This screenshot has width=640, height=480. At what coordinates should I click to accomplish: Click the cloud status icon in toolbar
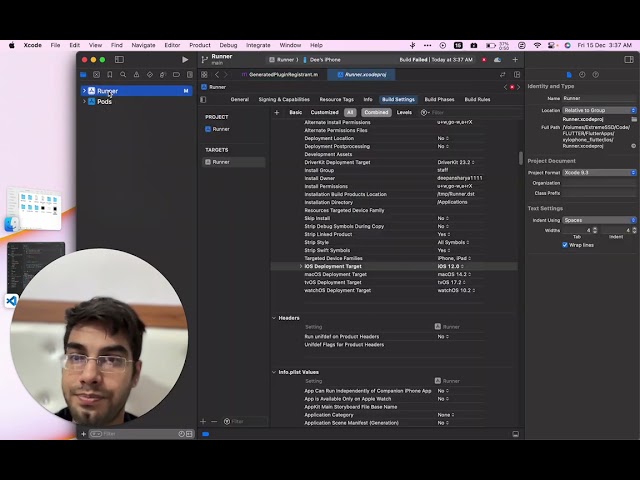pyautogui.click(x=498, y=60)
